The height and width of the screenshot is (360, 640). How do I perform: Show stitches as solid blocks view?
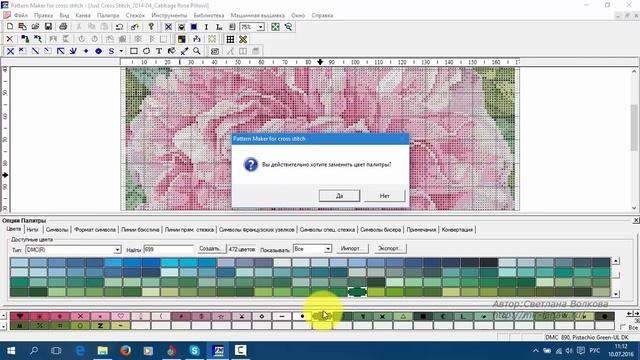coord(194,27)
